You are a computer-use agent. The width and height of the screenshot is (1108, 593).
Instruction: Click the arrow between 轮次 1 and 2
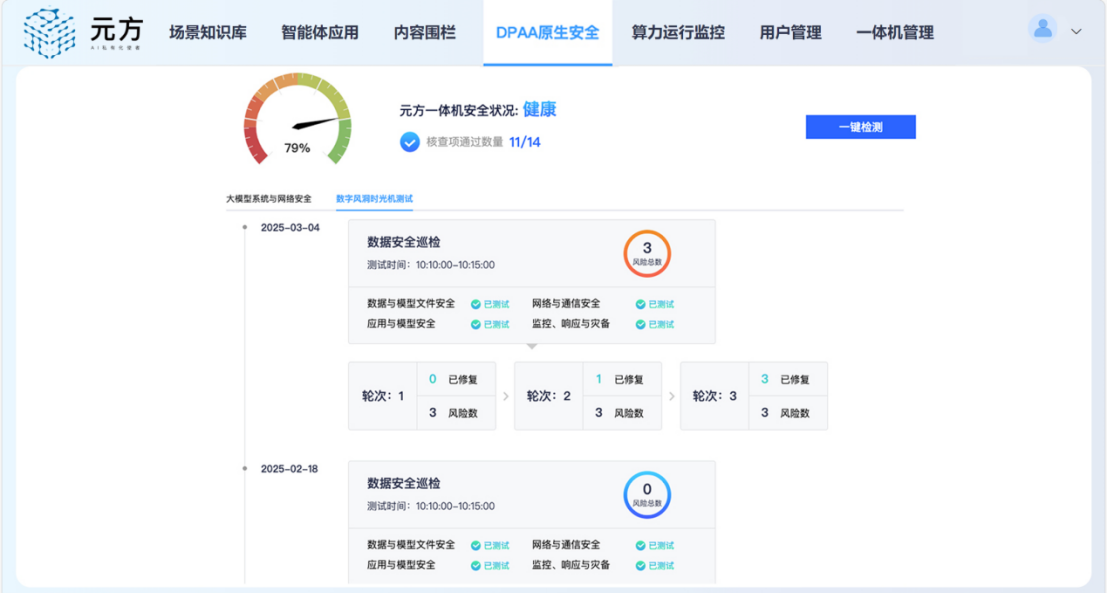pyautogui.click(x=505, y=397)
